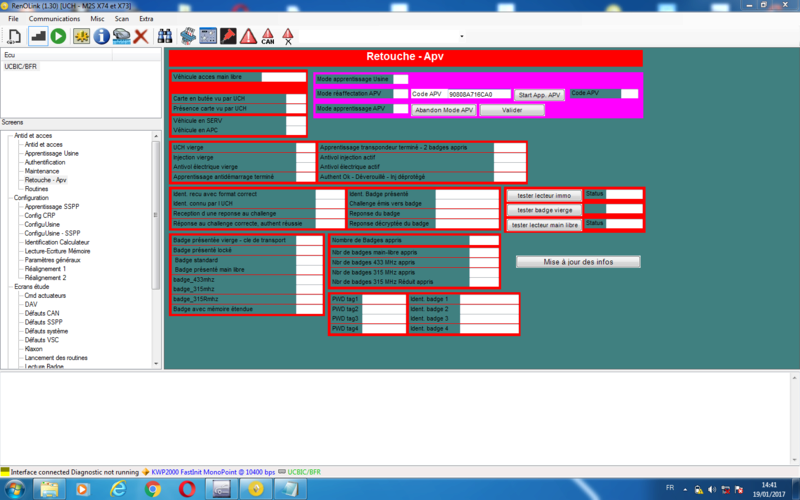
Task: Open the Misc menu
Action: [x=97, y=18]
